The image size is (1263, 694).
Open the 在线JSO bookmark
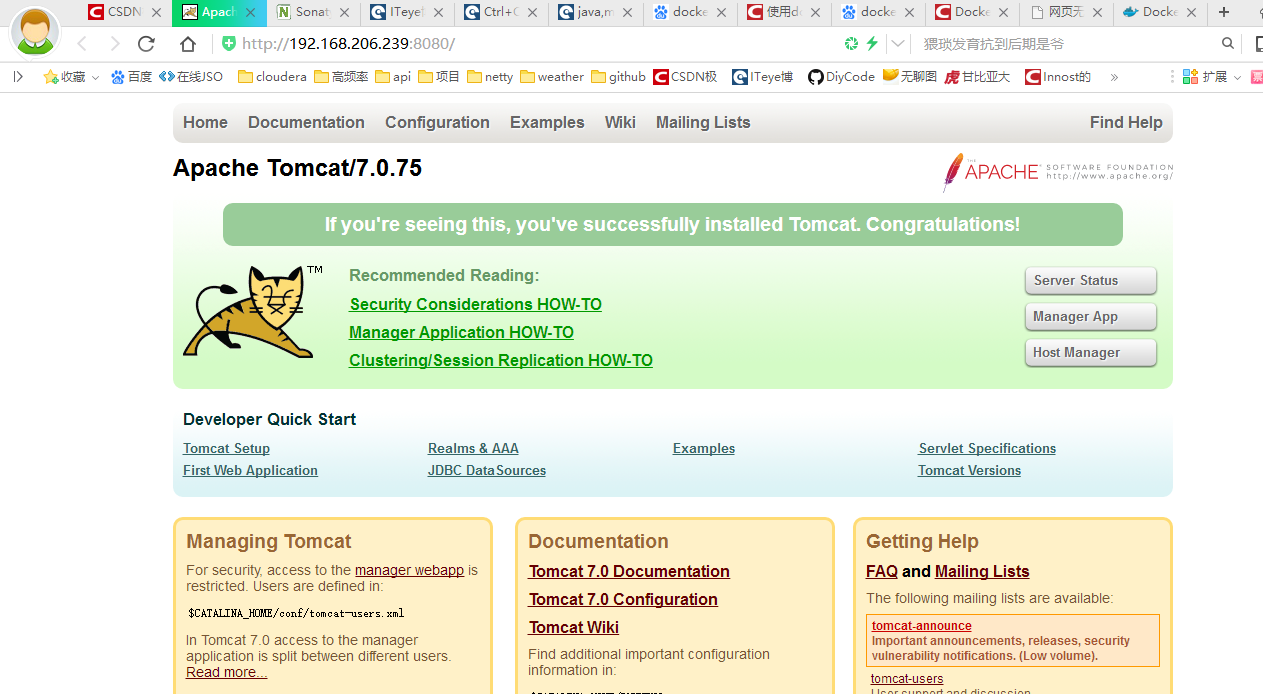pyautogui.click(x=191, y=77)
